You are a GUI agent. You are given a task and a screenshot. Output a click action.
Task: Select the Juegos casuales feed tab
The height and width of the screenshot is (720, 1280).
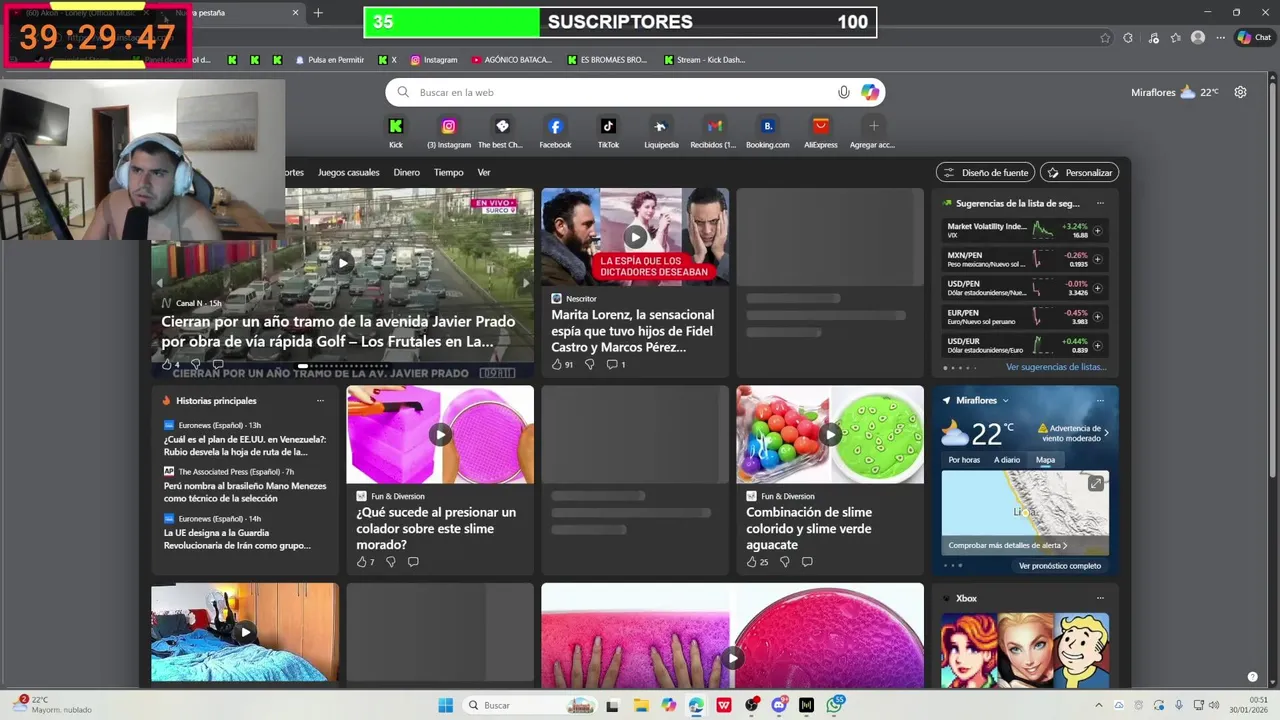pyautogui.click(x=349, y=172)
